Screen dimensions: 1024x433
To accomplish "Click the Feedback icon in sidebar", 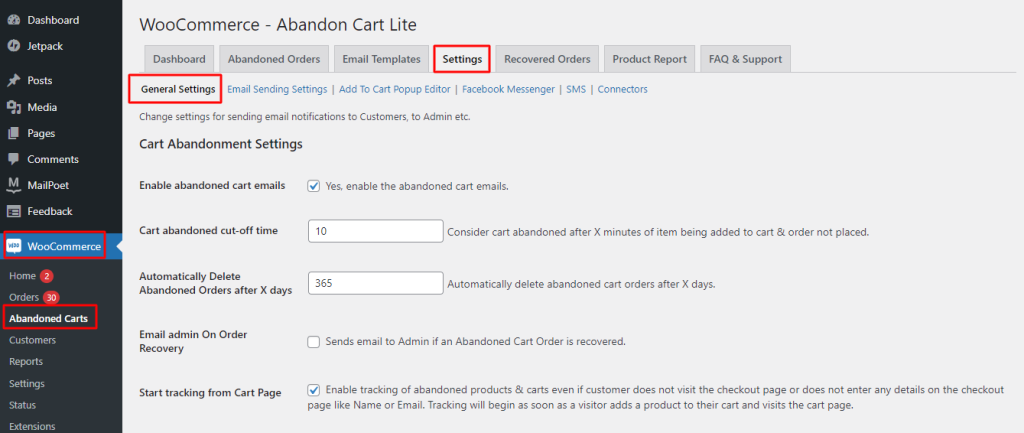I will (x=13, y=211).
